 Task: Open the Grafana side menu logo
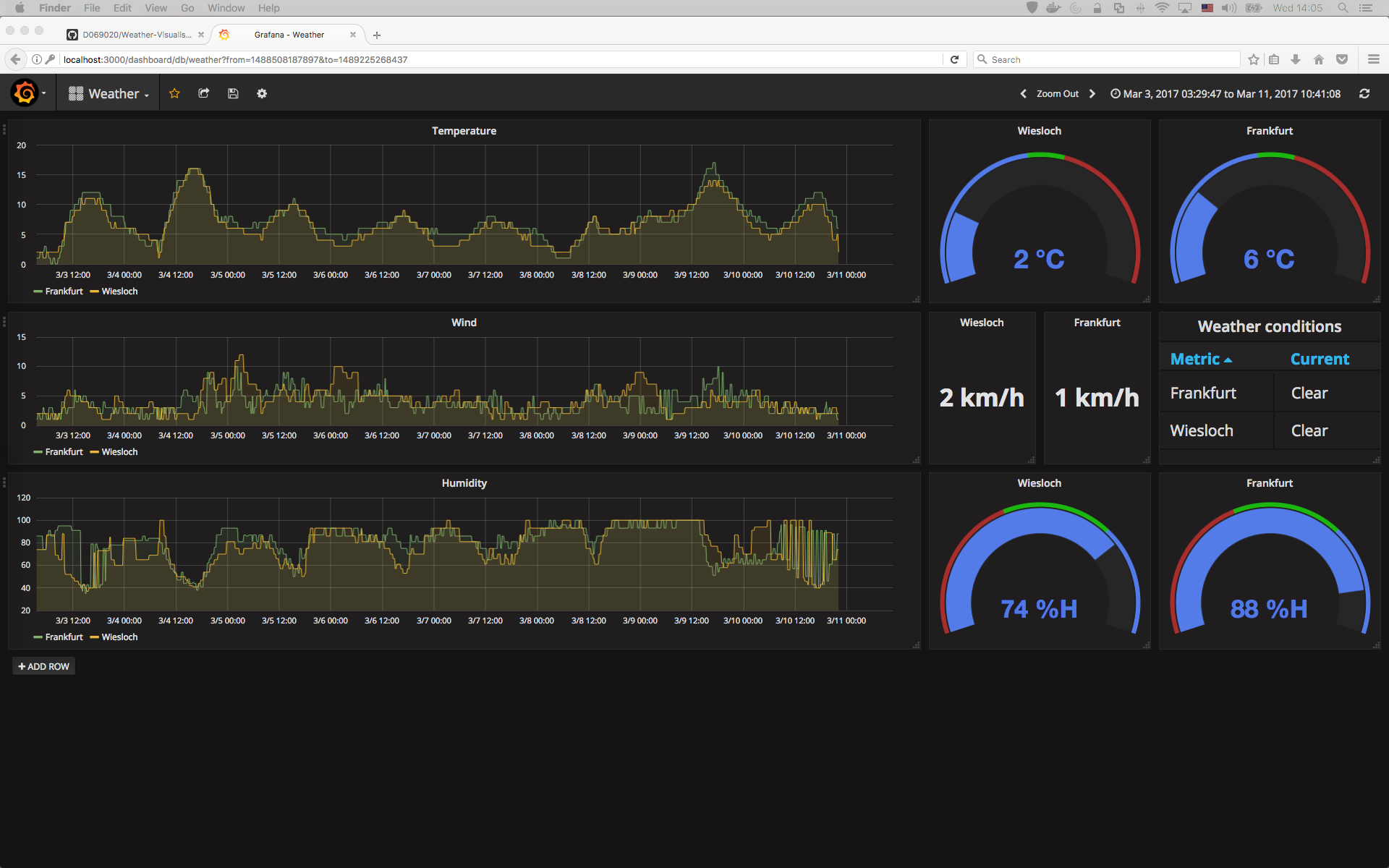[x=23, y=93]
